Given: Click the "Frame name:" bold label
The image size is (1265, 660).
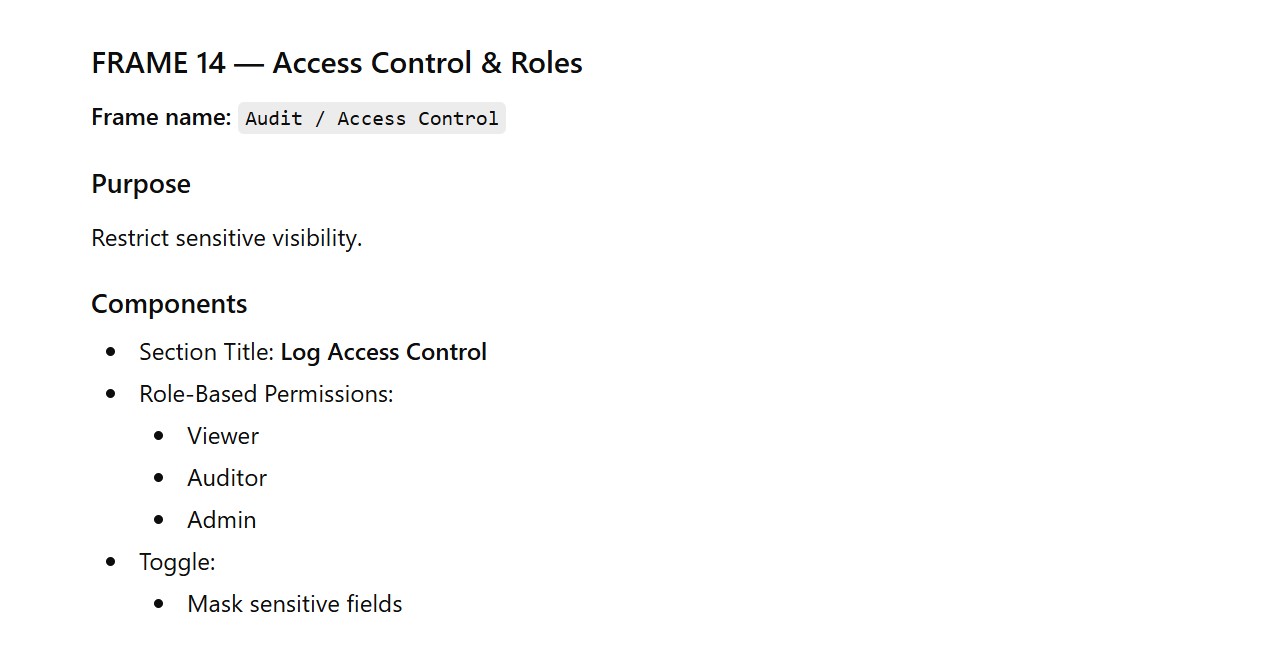Looking at the screenshot, I should click(x=161, y=118).
